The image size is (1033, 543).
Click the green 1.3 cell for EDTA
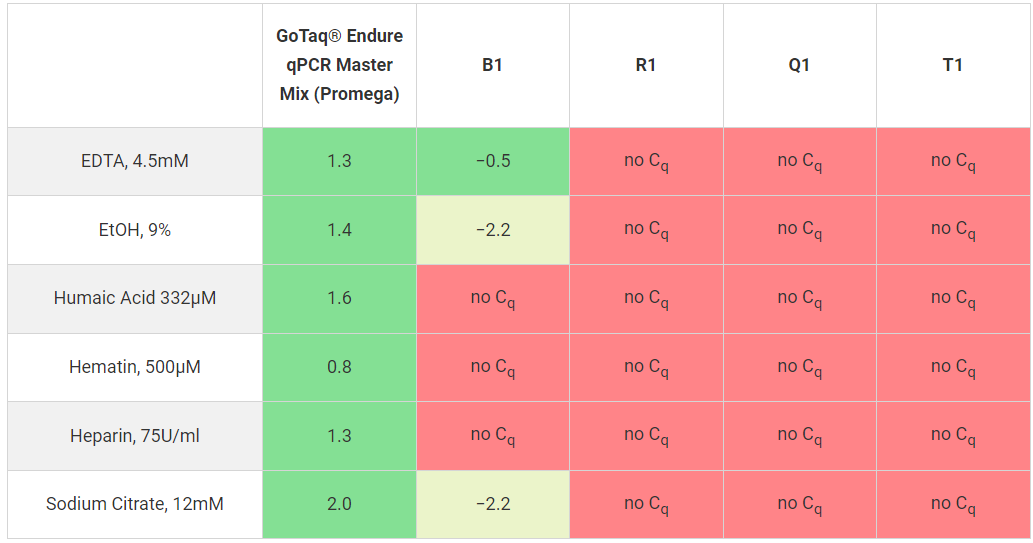click(x=339, y=161)
